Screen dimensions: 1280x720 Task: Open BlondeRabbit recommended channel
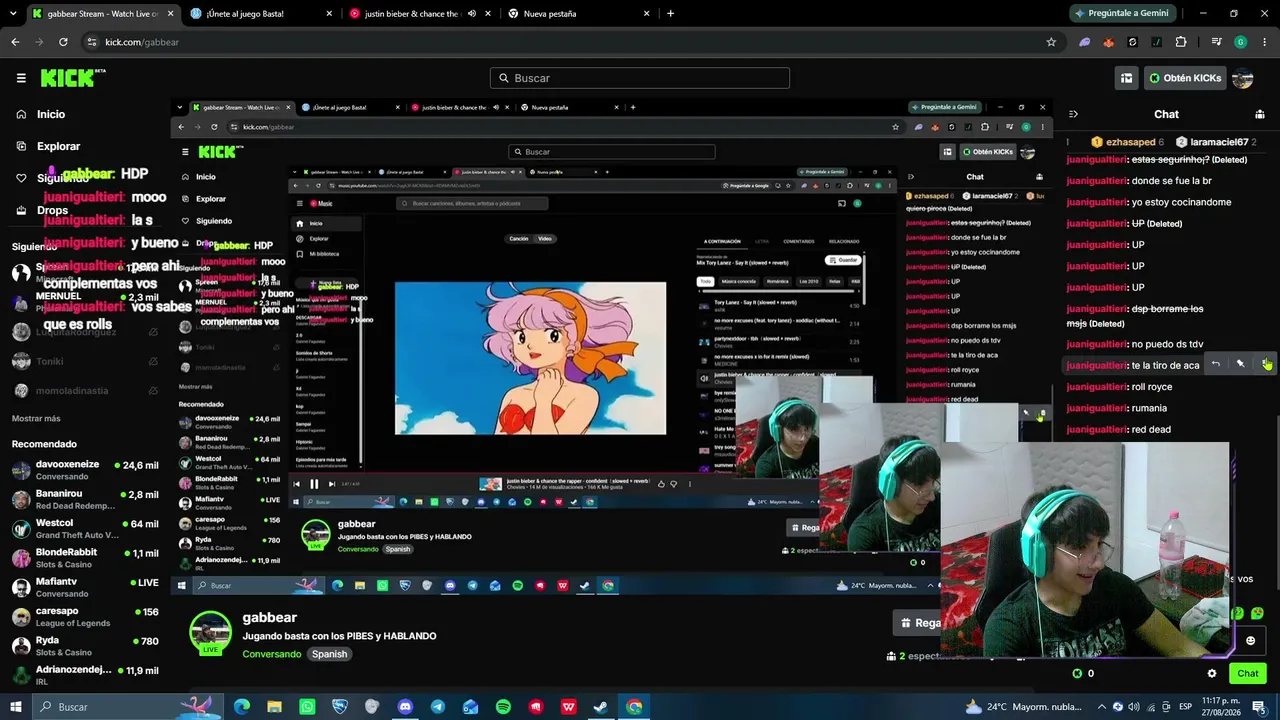85,558
